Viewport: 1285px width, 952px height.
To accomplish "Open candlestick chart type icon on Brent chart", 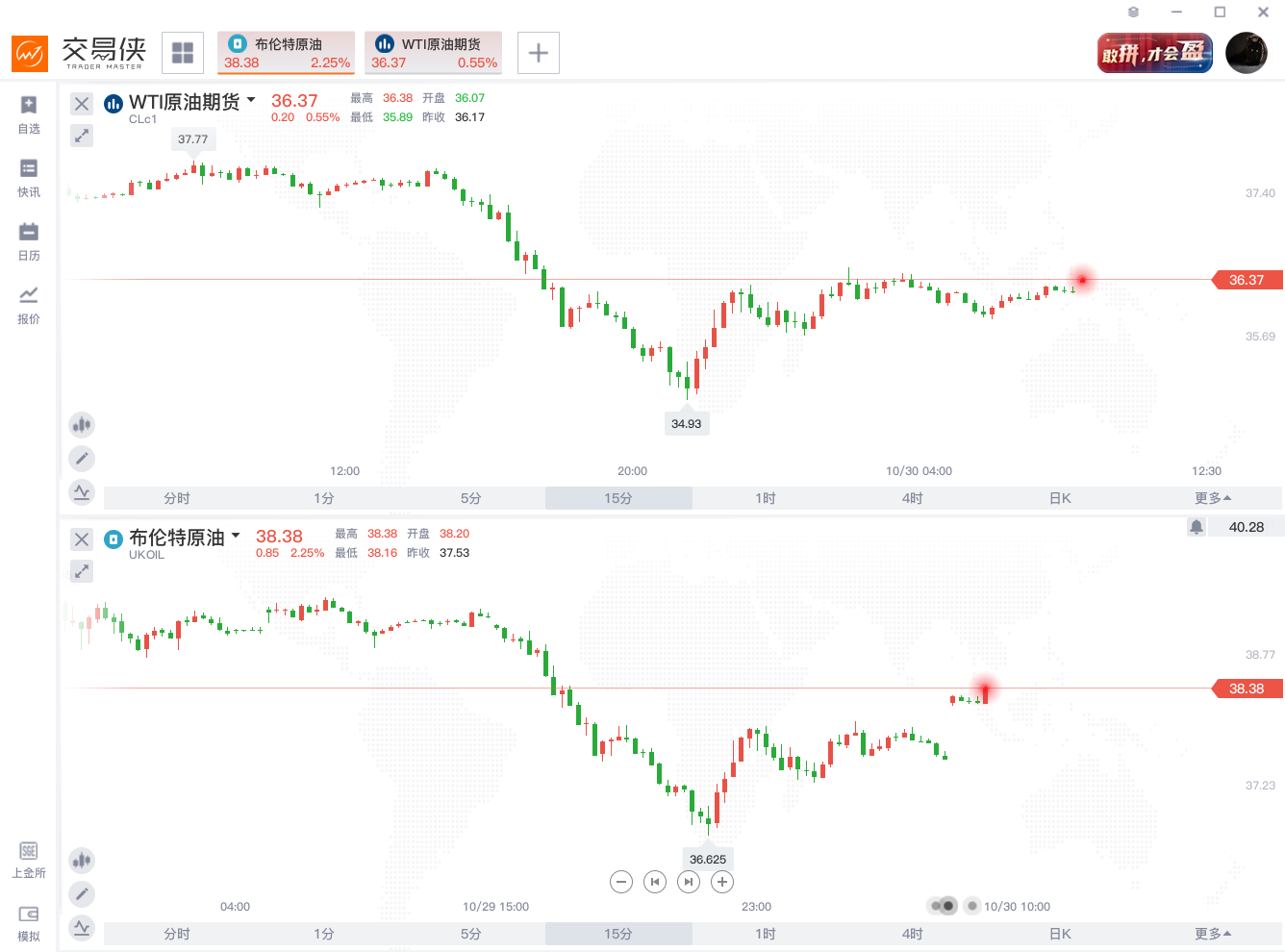I will (x=82, y=860).
